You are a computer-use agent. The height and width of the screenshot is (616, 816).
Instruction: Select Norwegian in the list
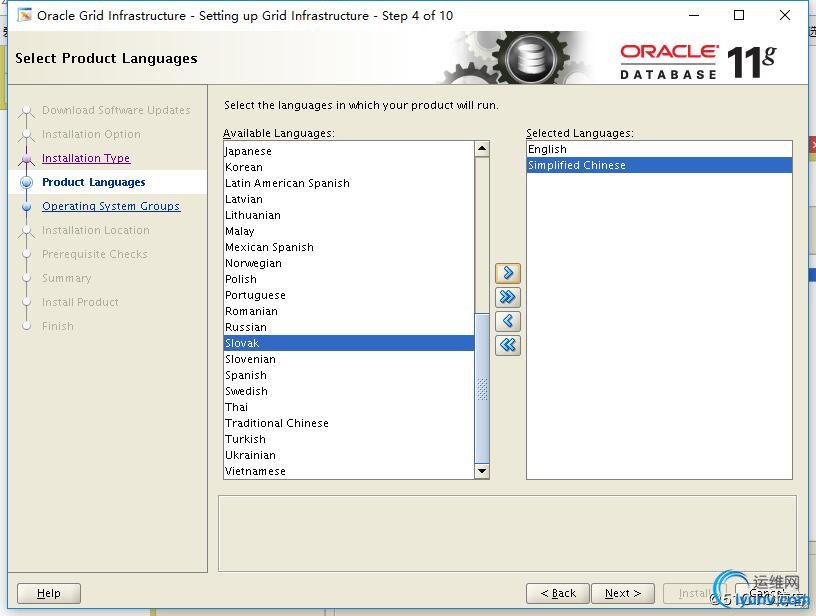(x=349, y=263)
